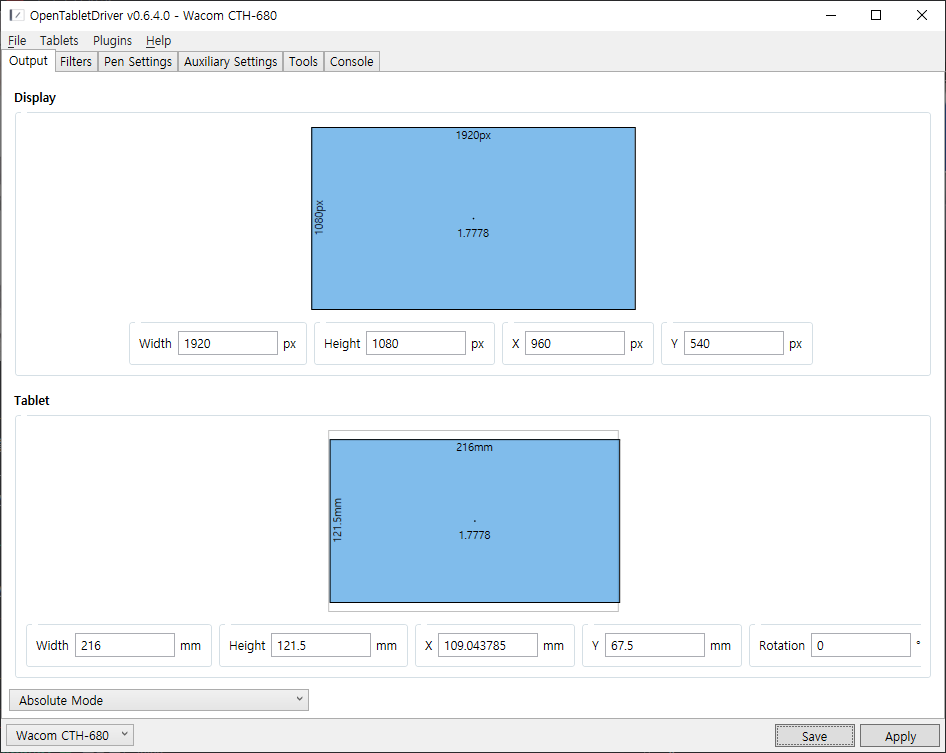Image resolution: width=946 pixels, height=753 pixels.
Task: Switch to the Filters tab
Action: [x=76, y=62]
